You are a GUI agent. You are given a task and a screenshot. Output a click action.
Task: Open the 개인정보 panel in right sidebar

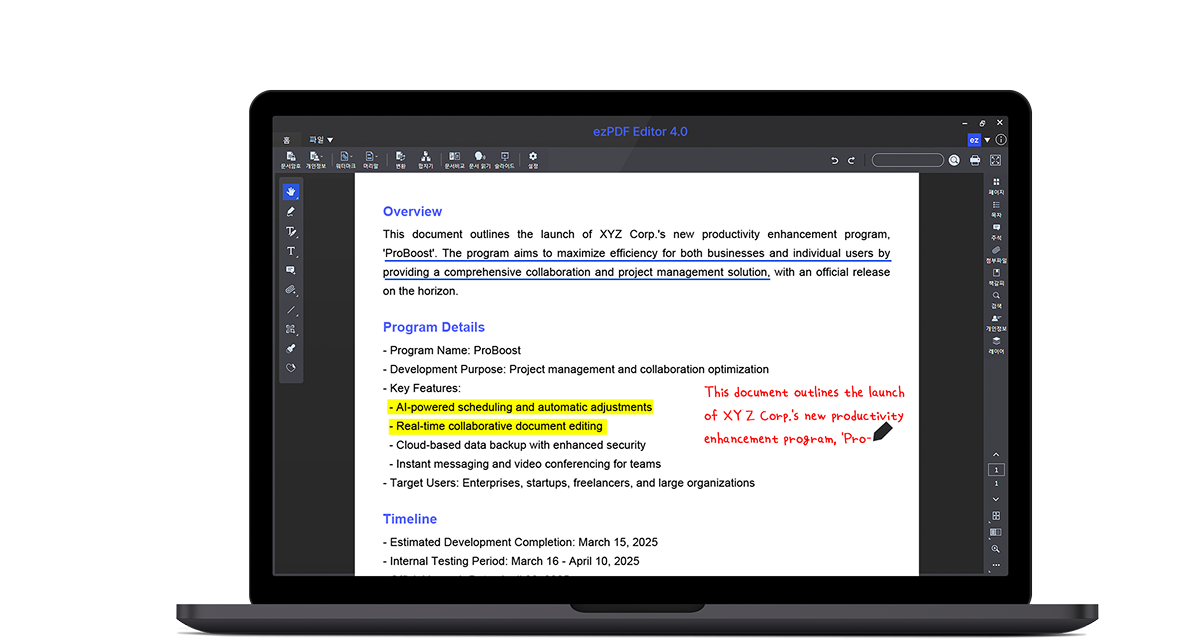(x=996, y=322)
